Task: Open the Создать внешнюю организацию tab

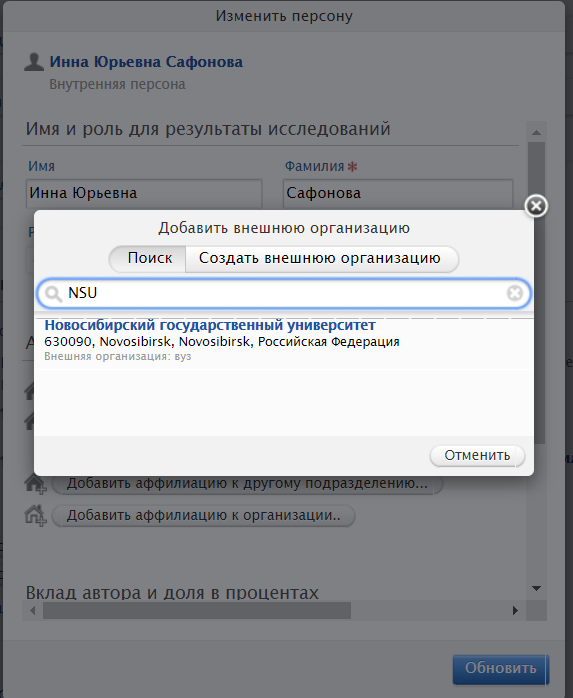Action: pos(321,258)
